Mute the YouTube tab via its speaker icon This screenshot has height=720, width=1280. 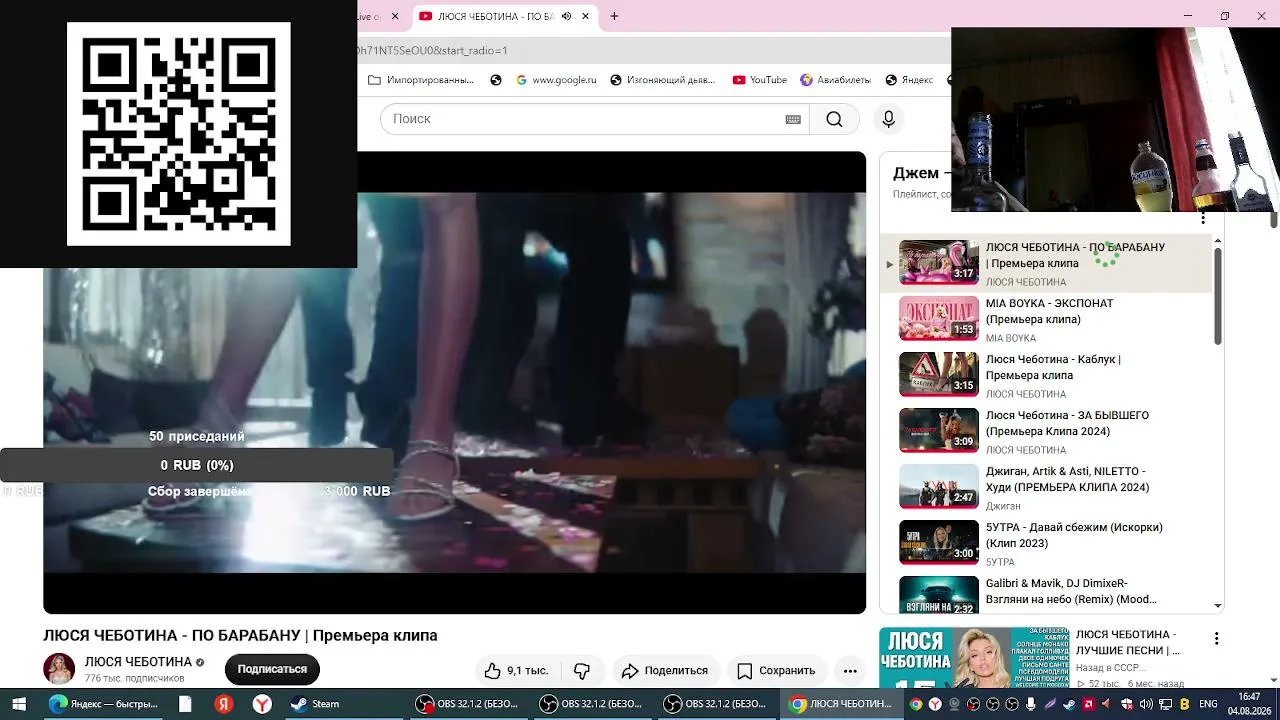point(566,16)
